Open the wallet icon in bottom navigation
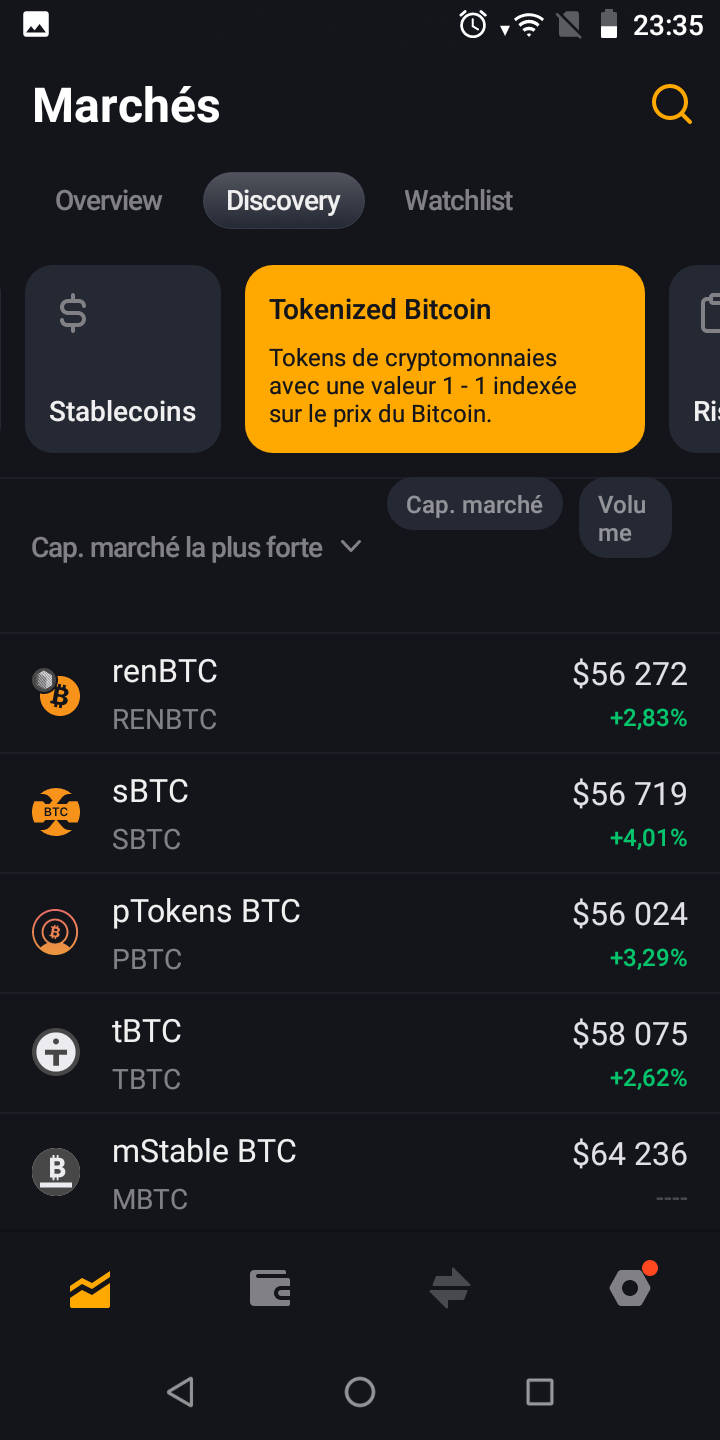The width and height of the screenshot is (720, 1440). pos(270,1289)
